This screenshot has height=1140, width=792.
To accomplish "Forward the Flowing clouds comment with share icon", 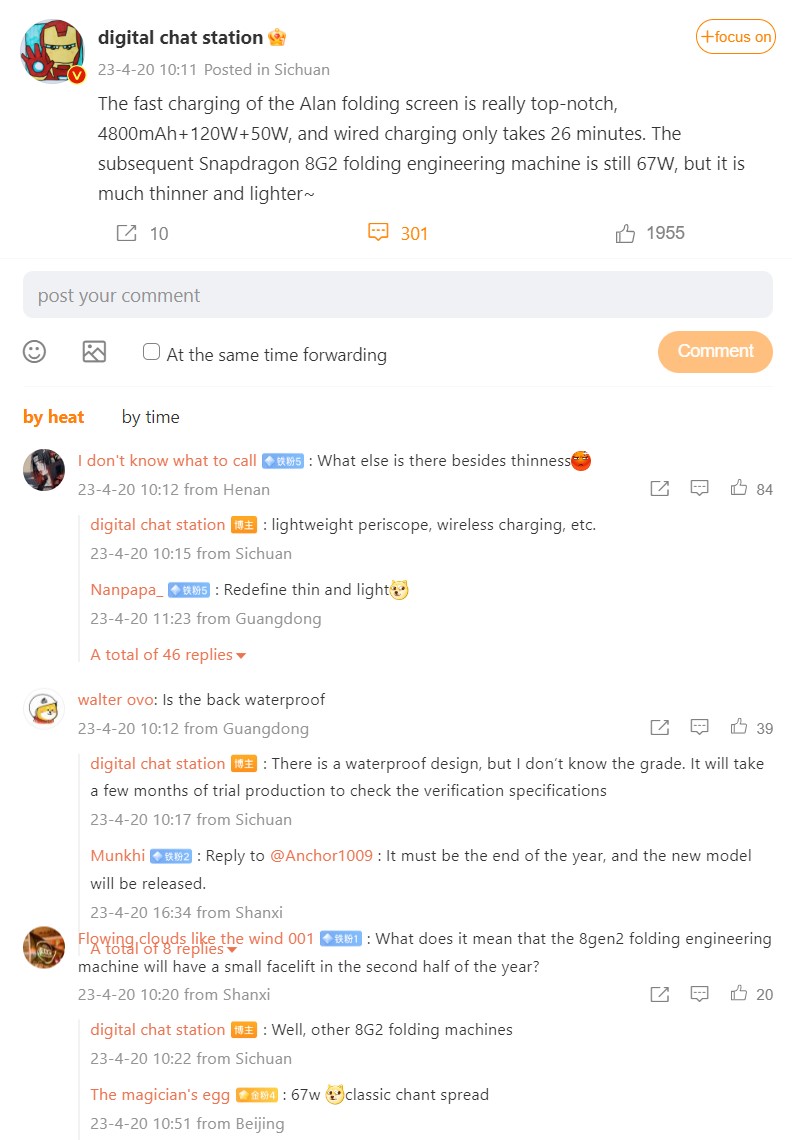I will coord(660,994).
